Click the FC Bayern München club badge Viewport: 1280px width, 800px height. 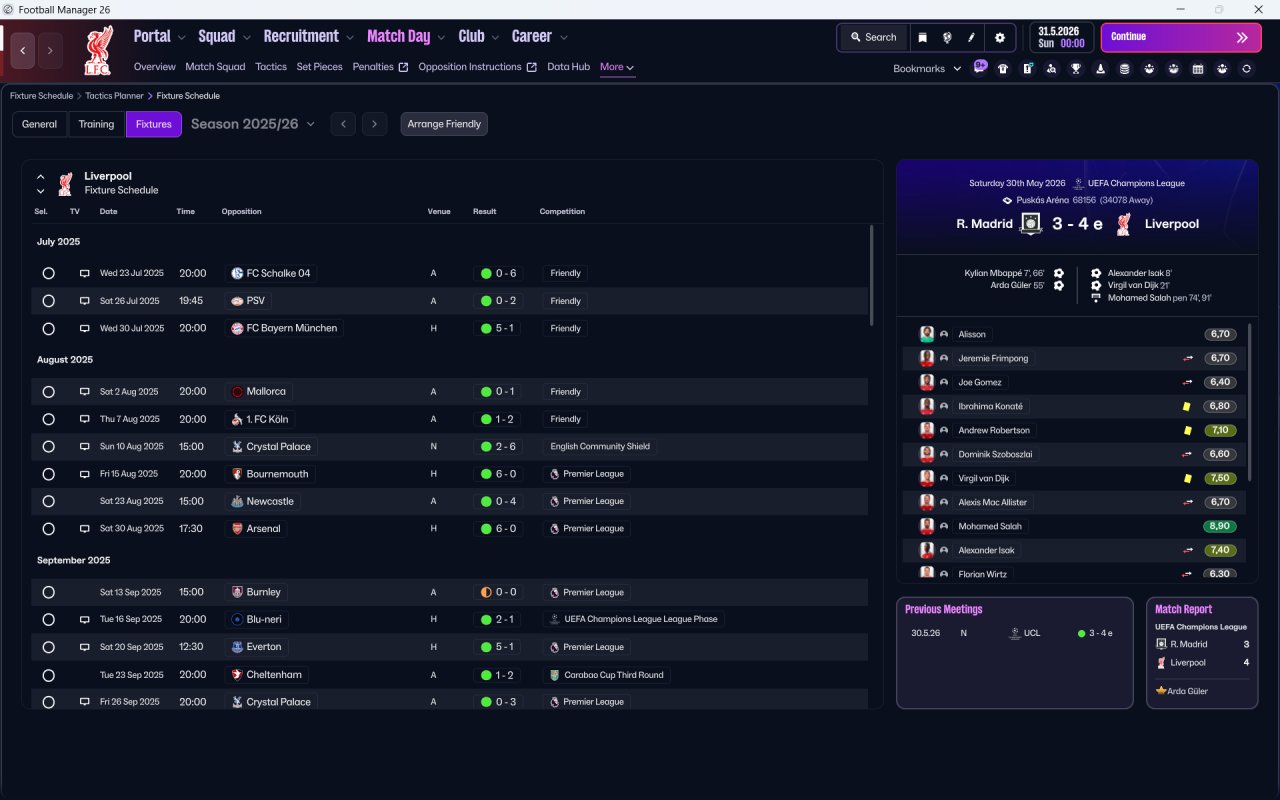pyautogui.click(x=237, y=328)
